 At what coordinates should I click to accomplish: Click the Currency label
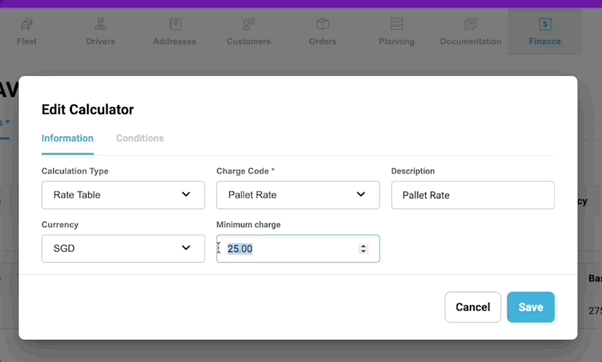point(60,225)
